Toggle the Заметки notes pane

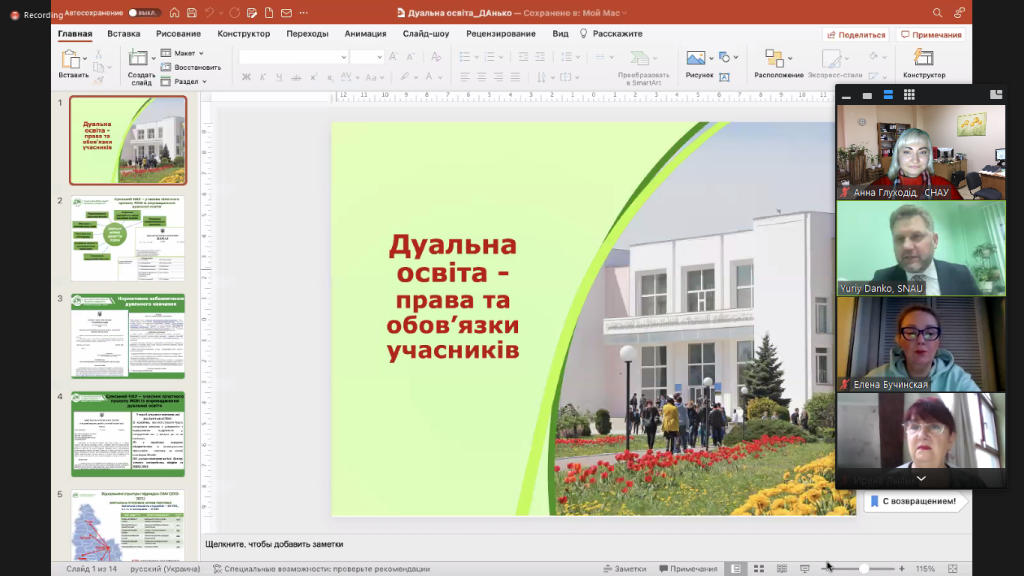click(624, 569)
